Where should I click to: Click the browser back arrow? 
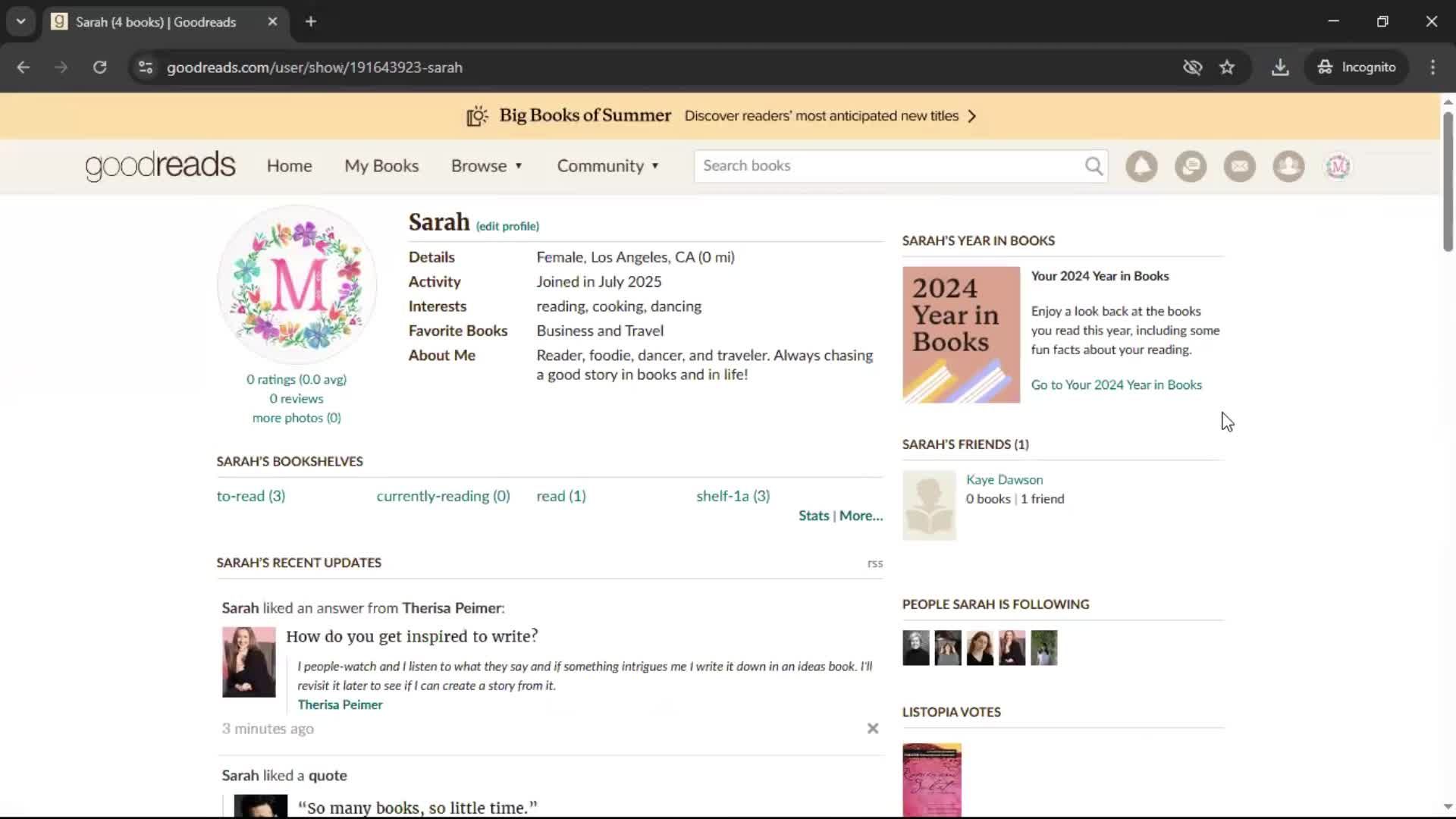point(24,67)
